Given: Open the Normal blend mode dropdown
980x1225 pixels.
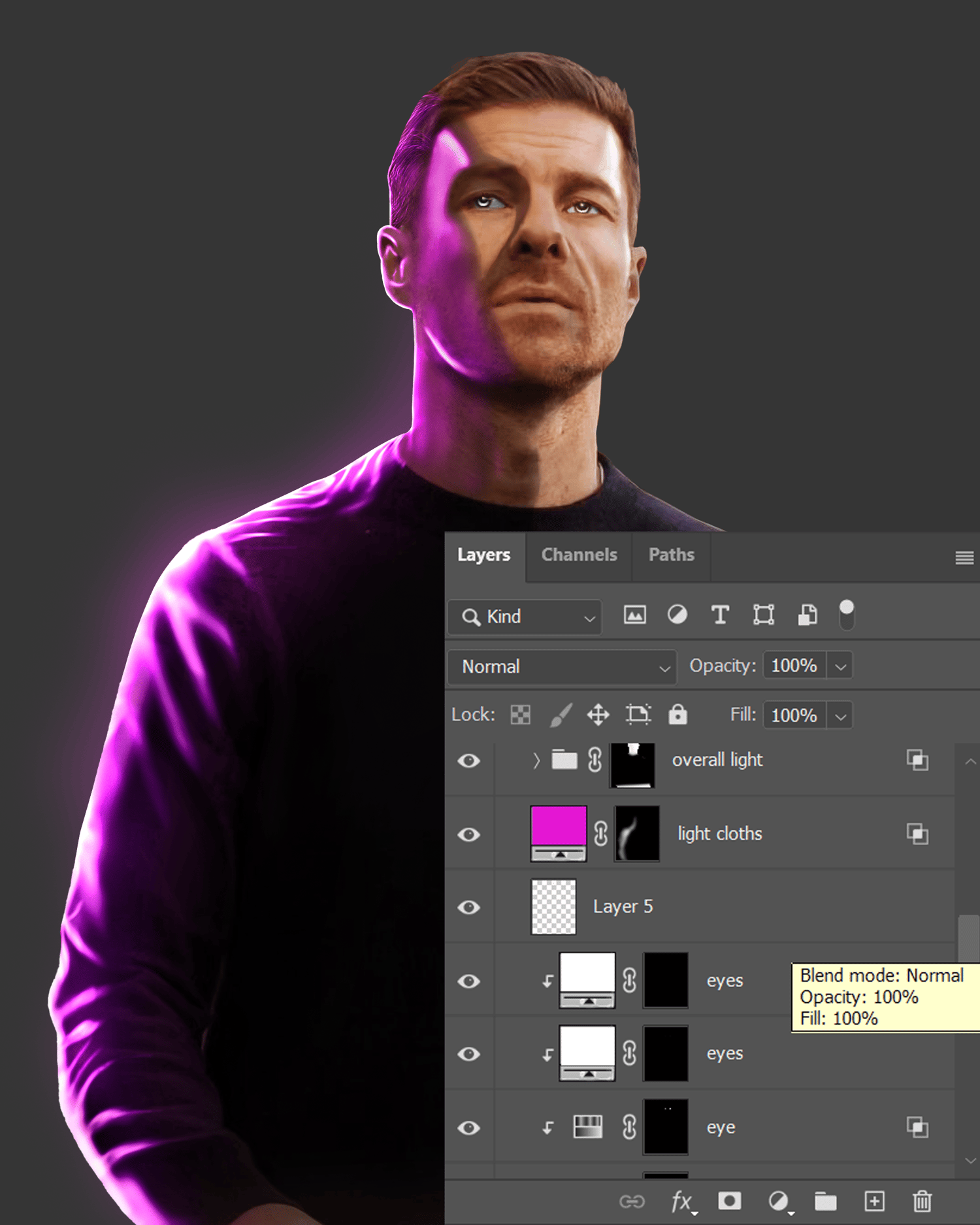Looking at the screenshot, I should click(x=562, y=666).
